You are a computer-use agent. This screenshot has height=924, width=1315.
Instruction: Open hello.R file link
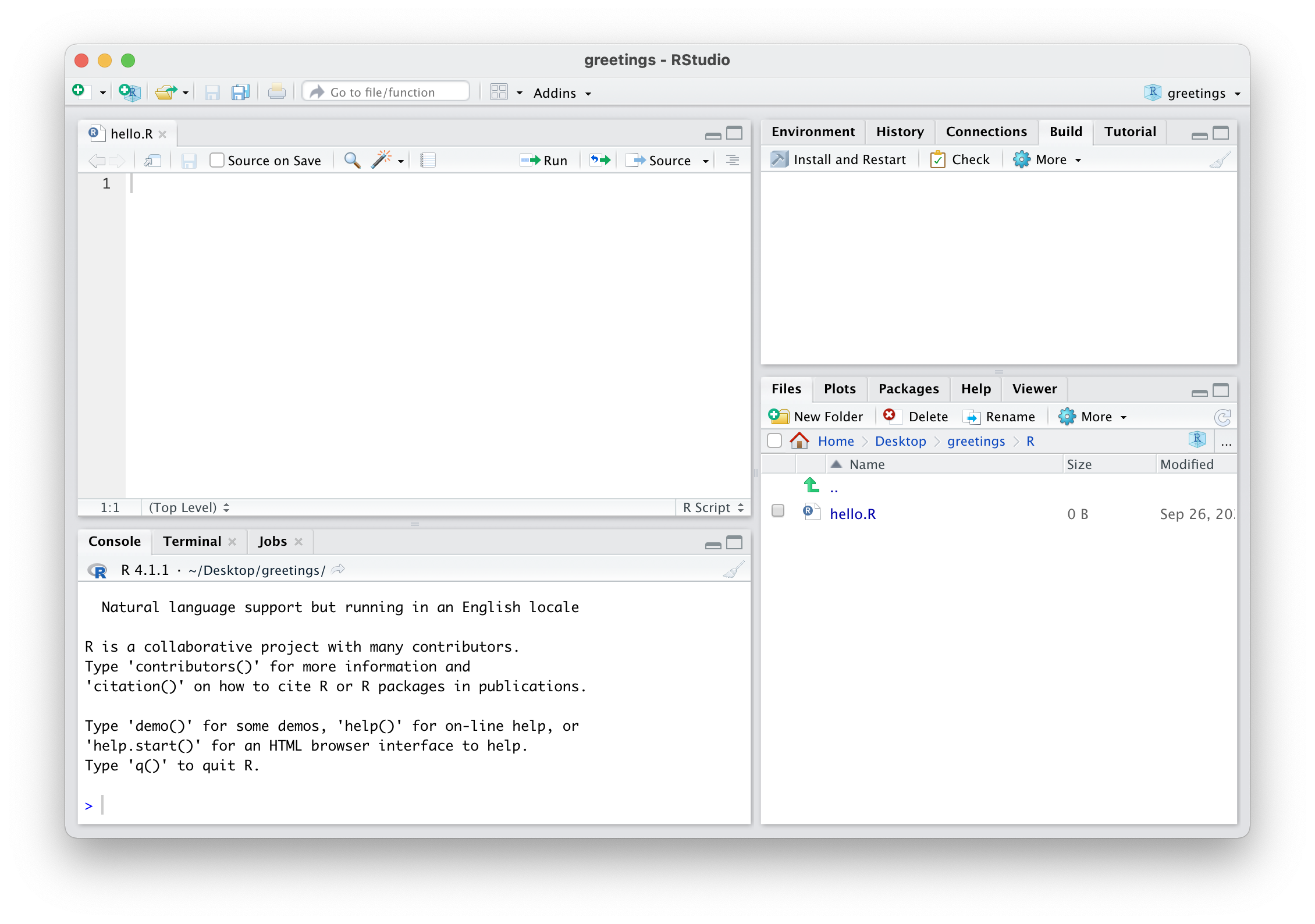(852, 514)
